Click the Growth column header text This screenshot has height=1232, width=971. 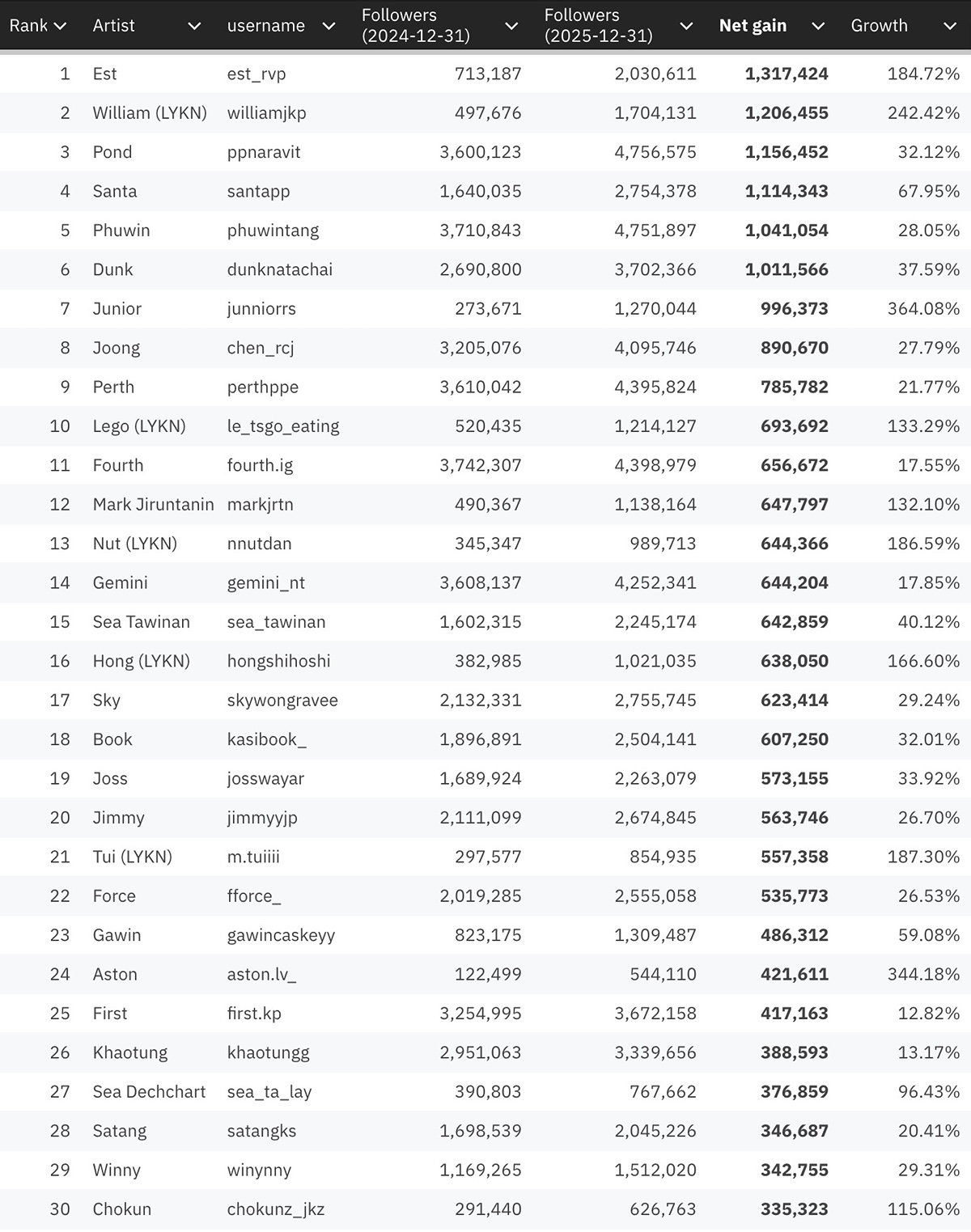(x=879, y=26)
